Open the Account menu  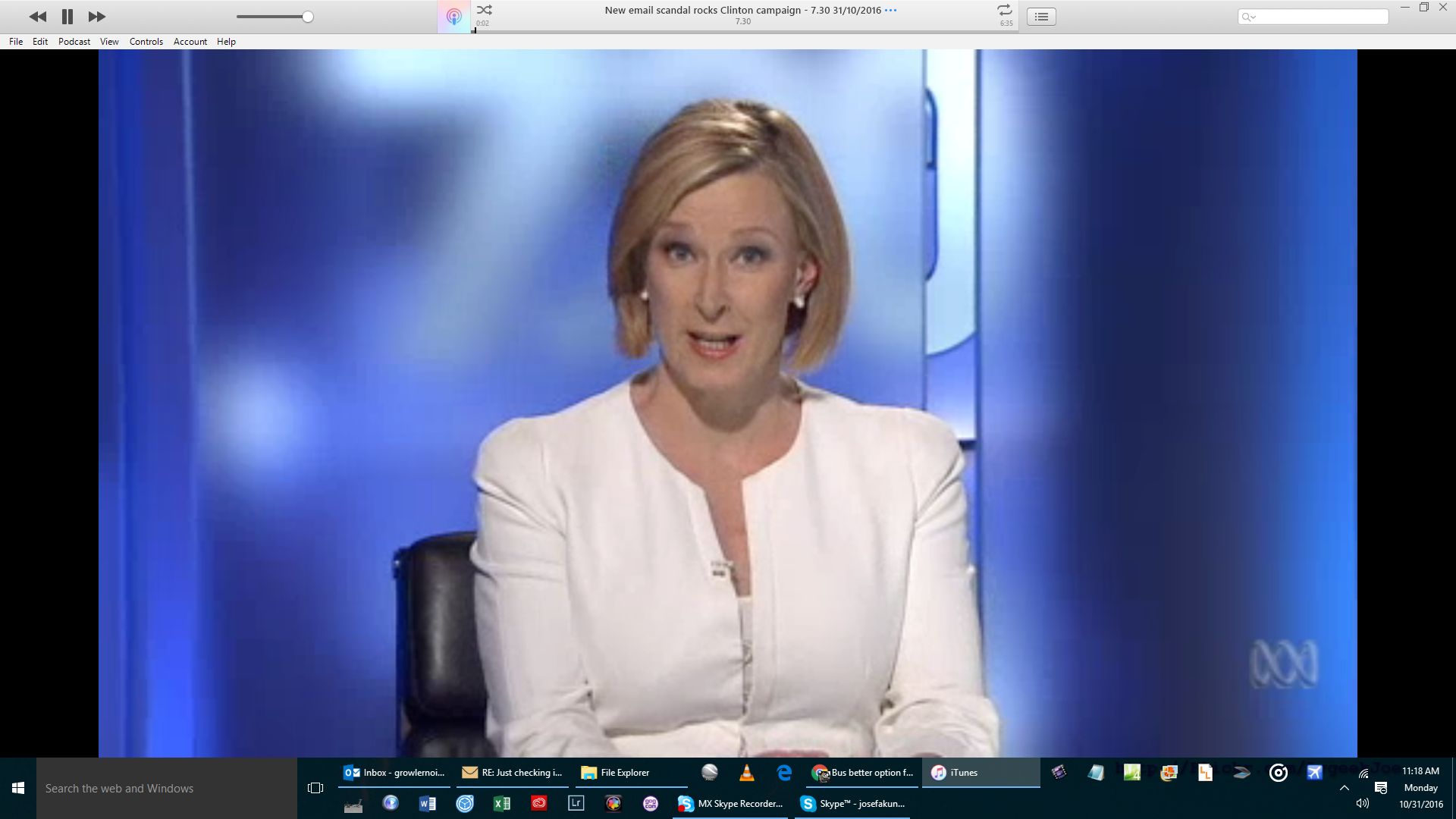point(190,42)
